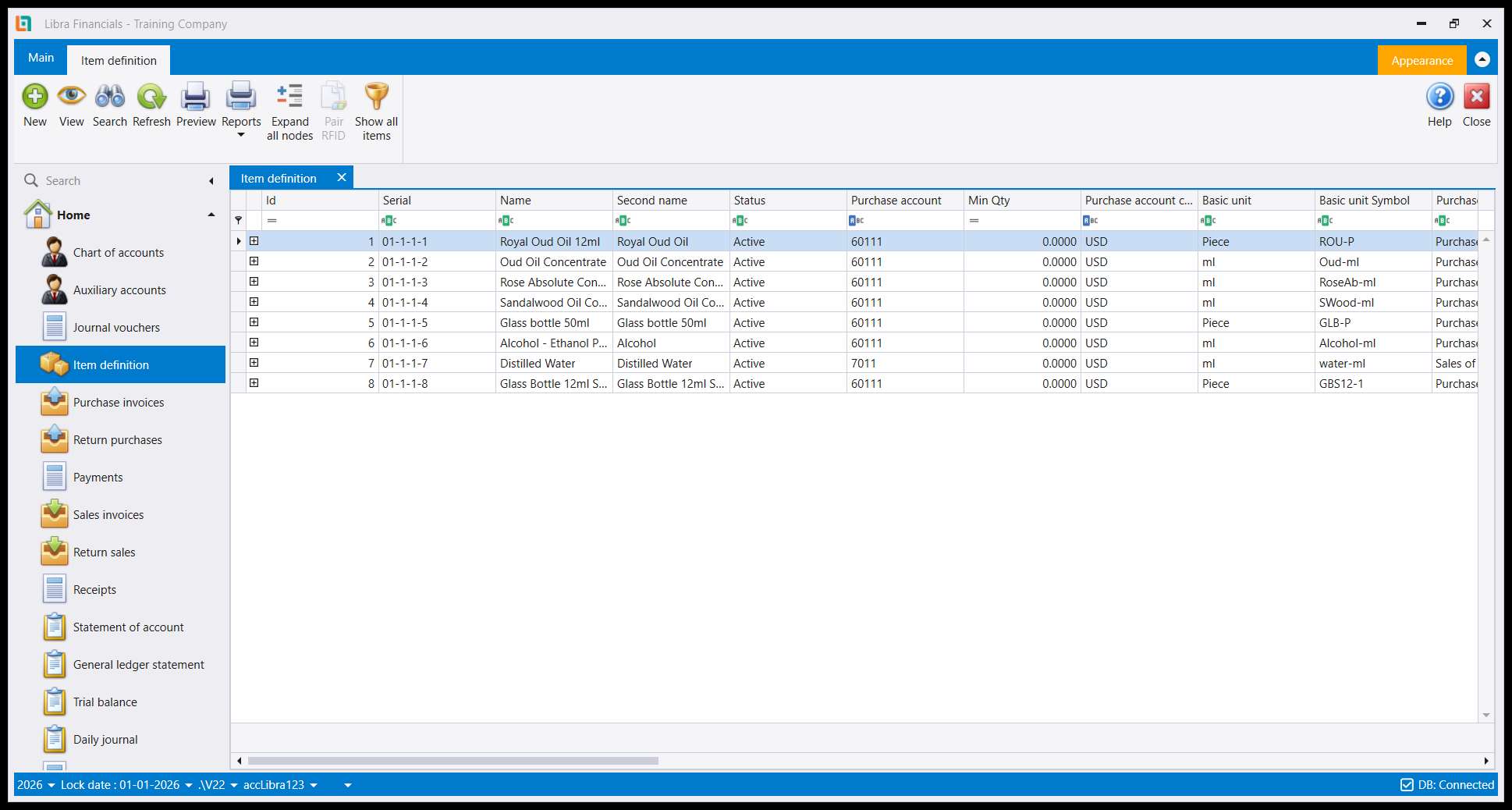
Task: Collapse the Home navigation group
Action: (211, 215)
